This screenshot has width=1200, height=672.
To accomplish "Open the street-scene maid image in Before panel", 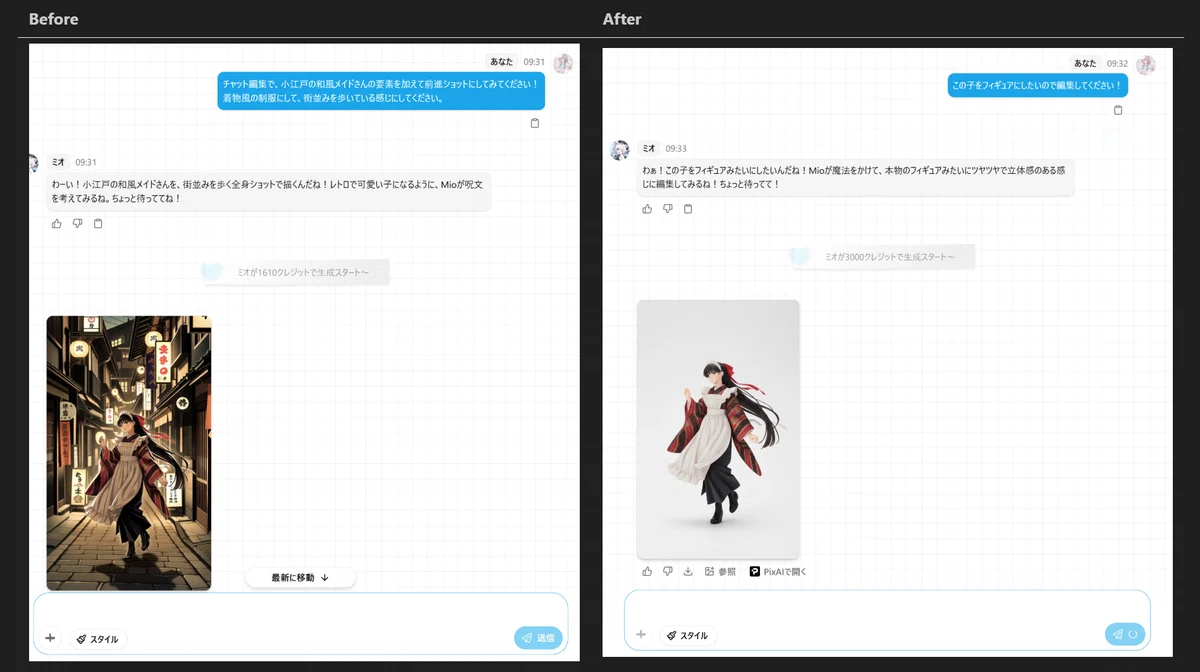I will pyautogui.click(x=129, y=453).
